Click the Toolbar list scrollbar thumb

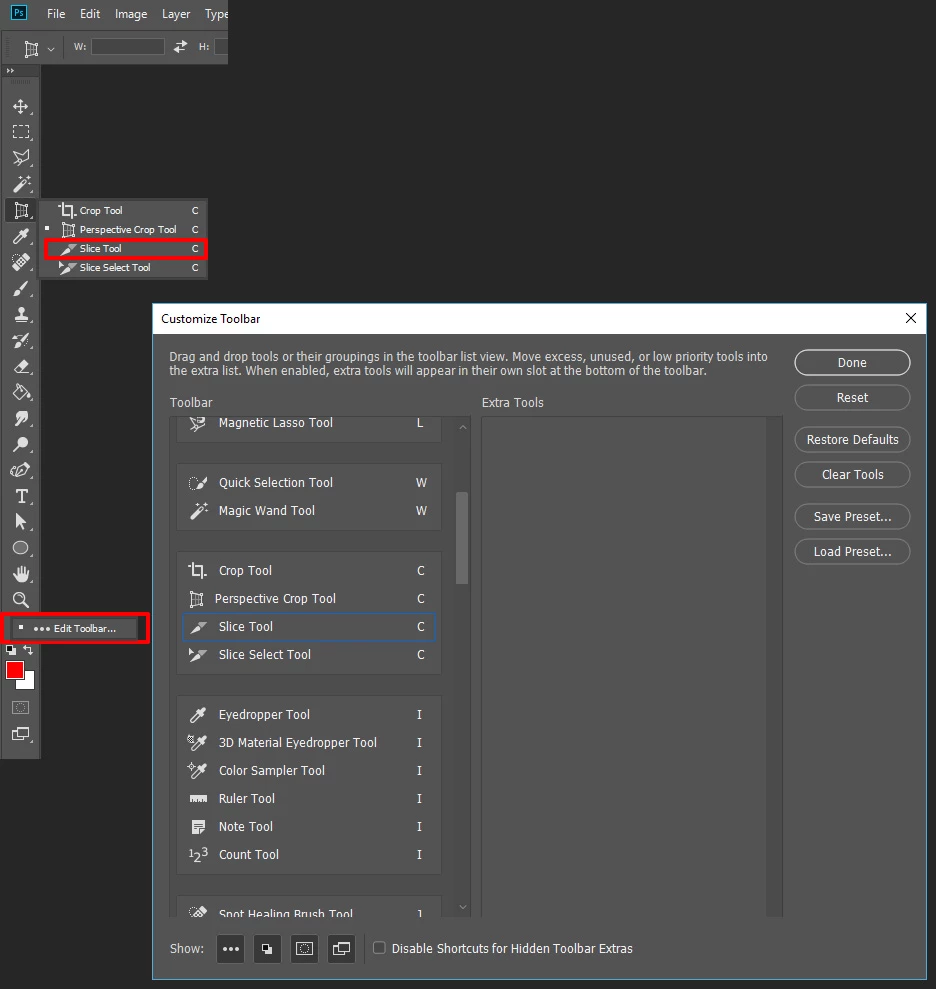pos(462,538)
